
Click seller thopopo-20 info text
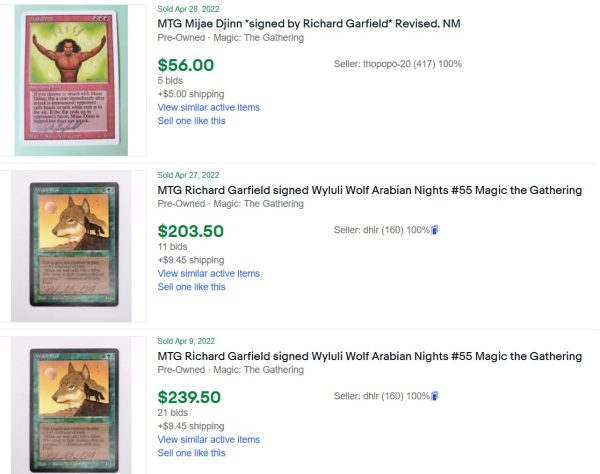click(397, 64)
